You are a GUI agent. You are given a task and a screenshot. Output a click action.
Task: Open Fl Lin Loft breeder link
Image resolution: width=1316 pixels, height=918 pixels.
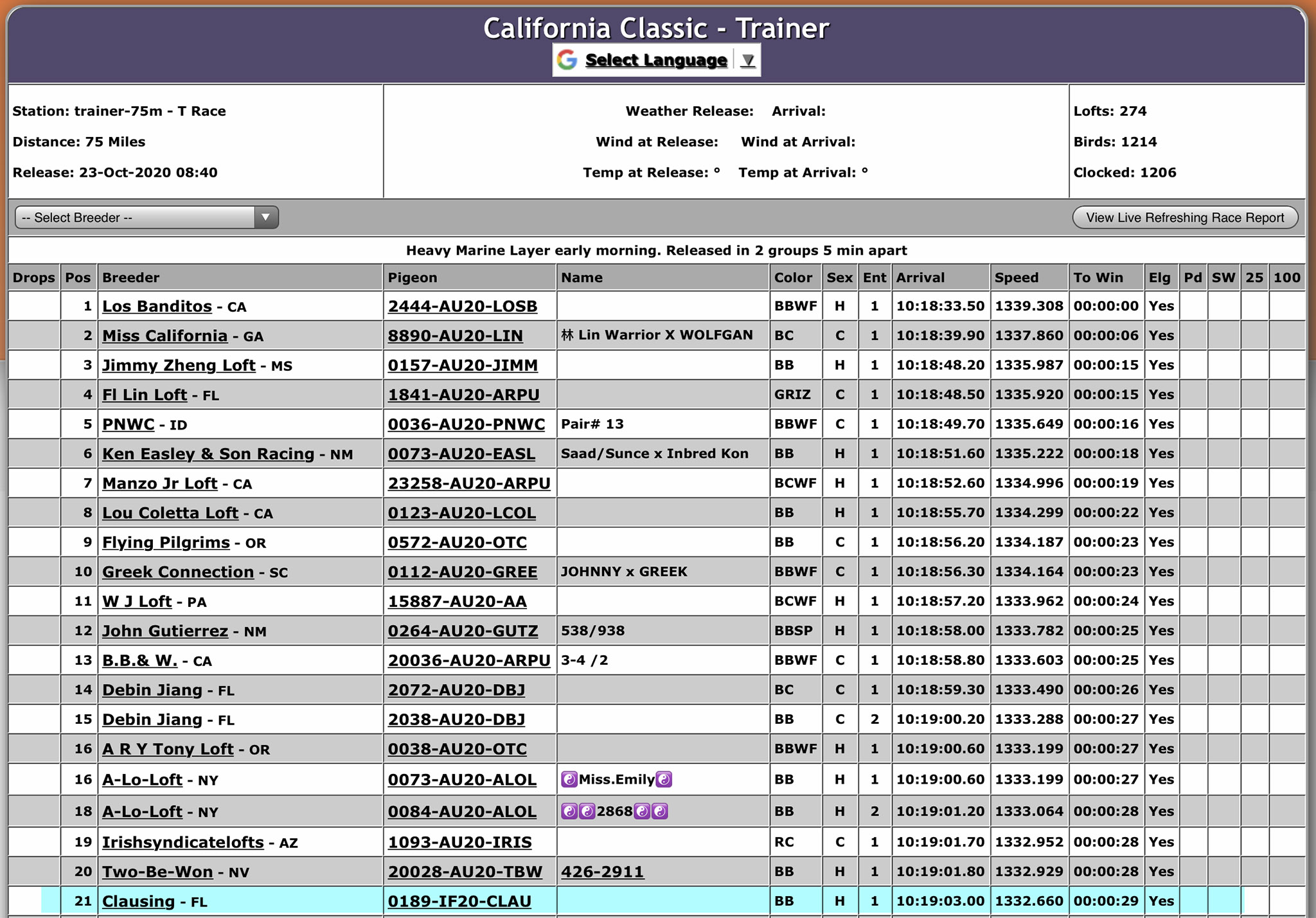pyautogui.click(x=145, y=395)
